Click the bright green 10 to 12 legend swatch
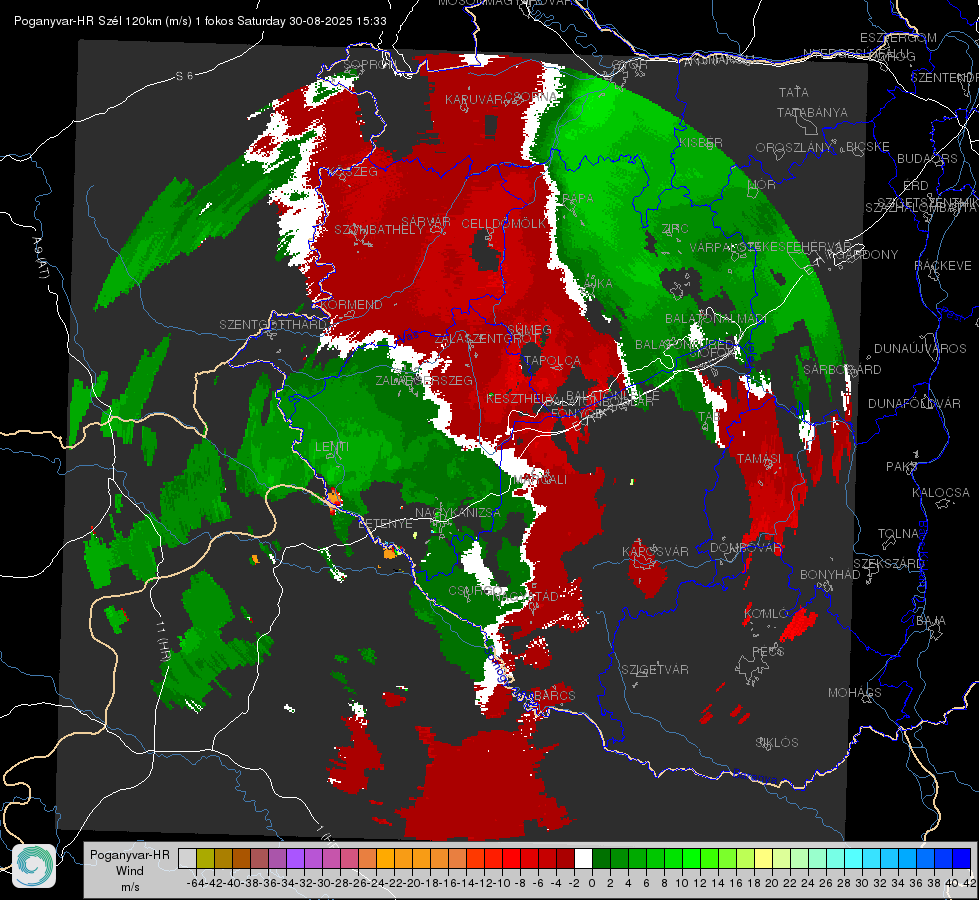Image resolution: width=979 pixels, height=900 pixels. pyautogui.click(x=691, y=858)
